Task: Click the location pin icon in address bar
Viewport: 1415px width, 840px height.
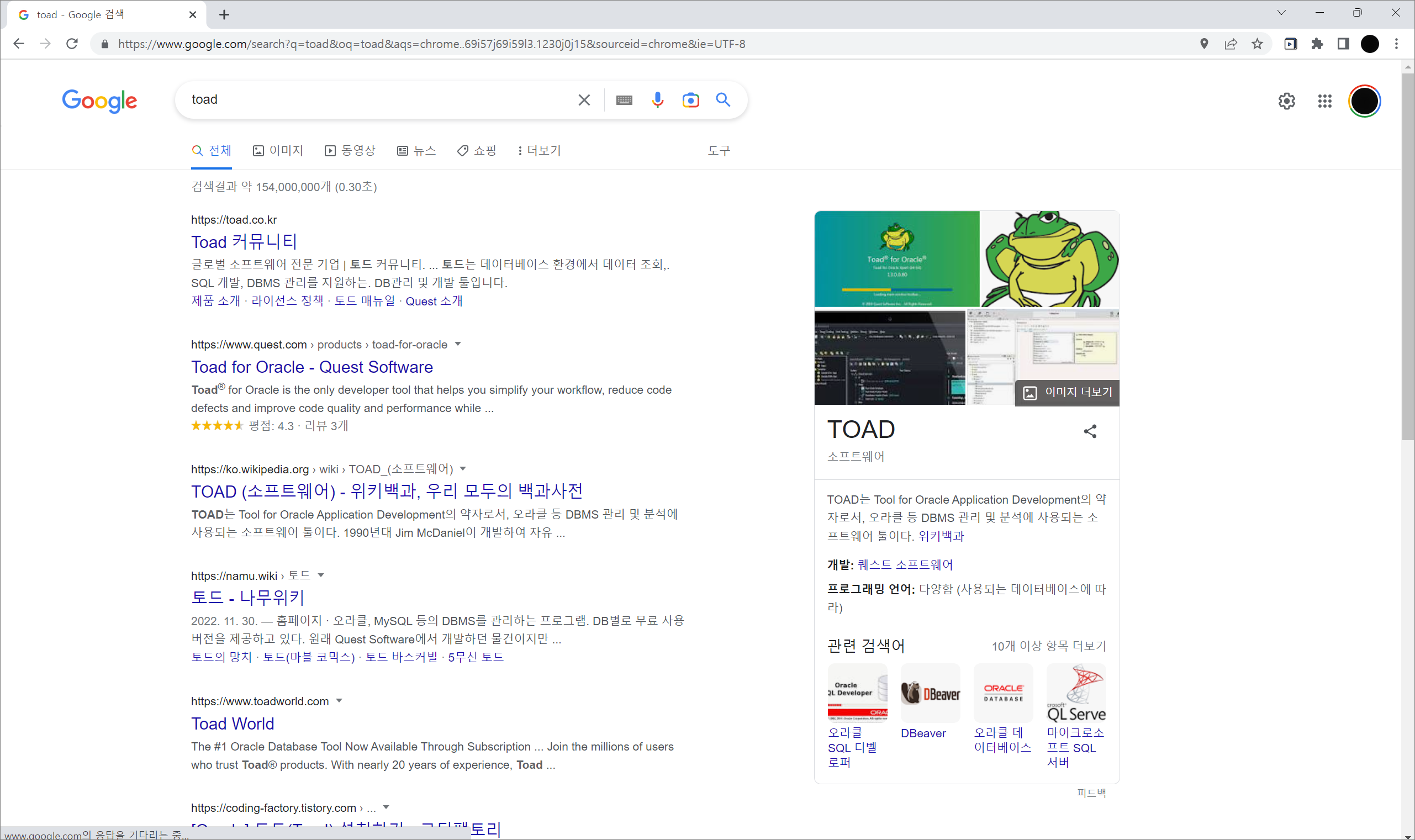Action: (1204, 44)
